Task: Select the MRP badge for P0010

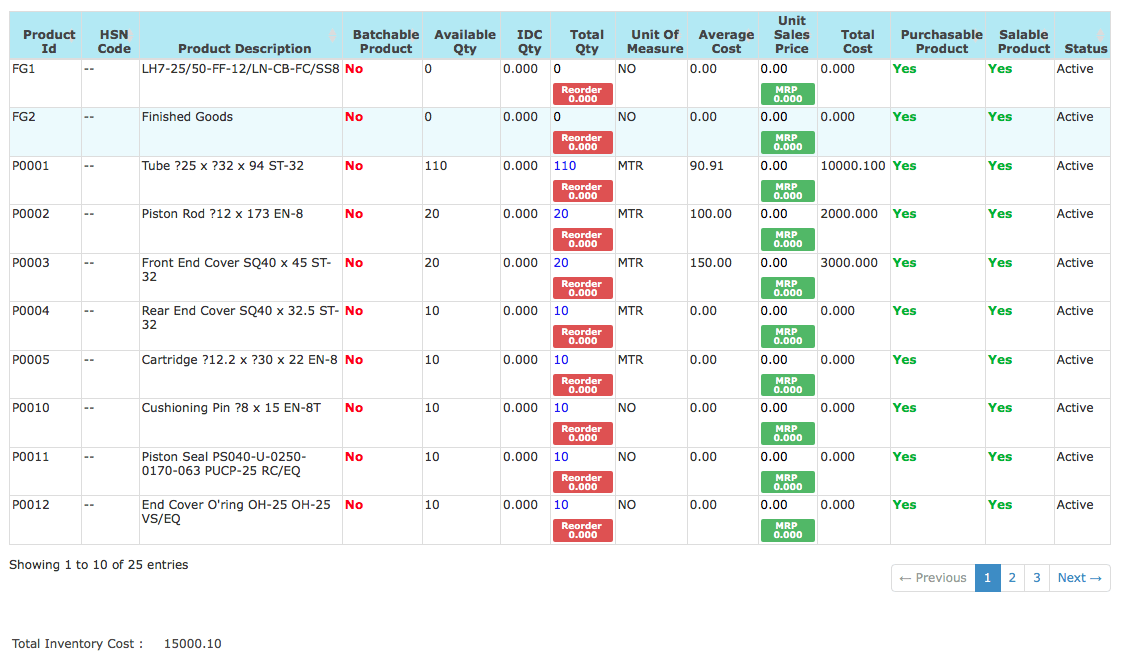Action: [788, 433]
